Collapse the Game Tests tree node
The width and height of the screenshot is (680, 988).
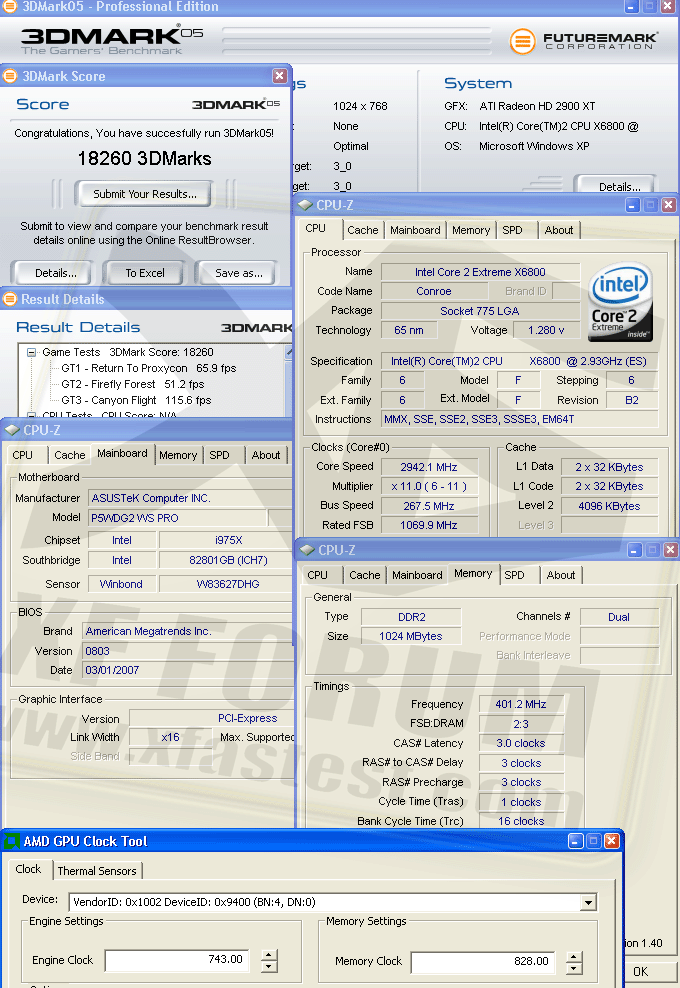[x=31, y=352]
